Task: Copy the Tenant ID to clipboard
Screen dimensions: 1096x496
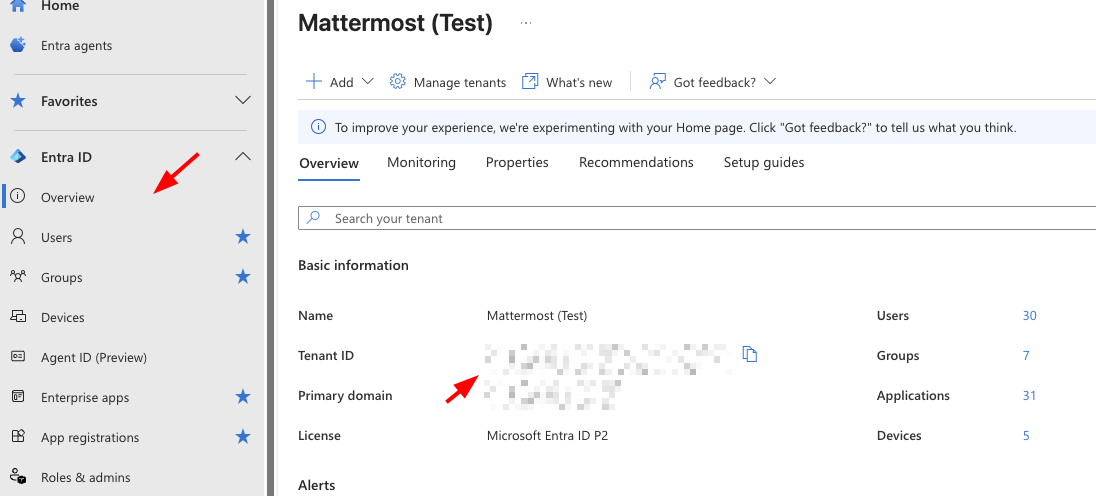Action: point(750,354)
